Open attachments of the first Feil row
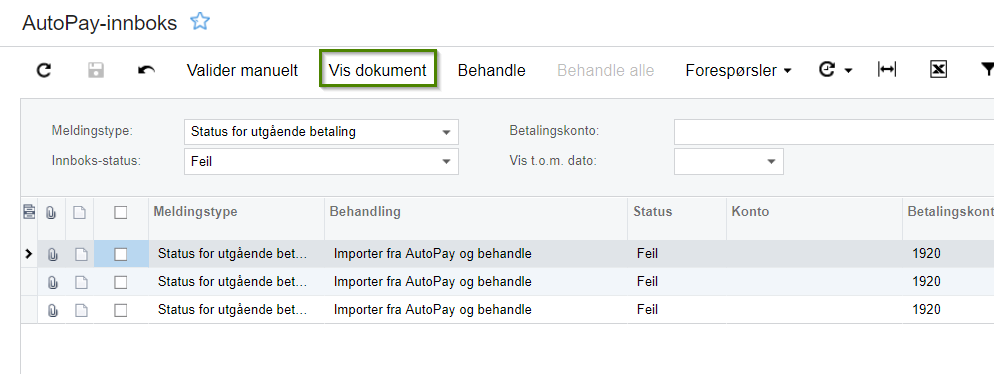 click(53, 255)
